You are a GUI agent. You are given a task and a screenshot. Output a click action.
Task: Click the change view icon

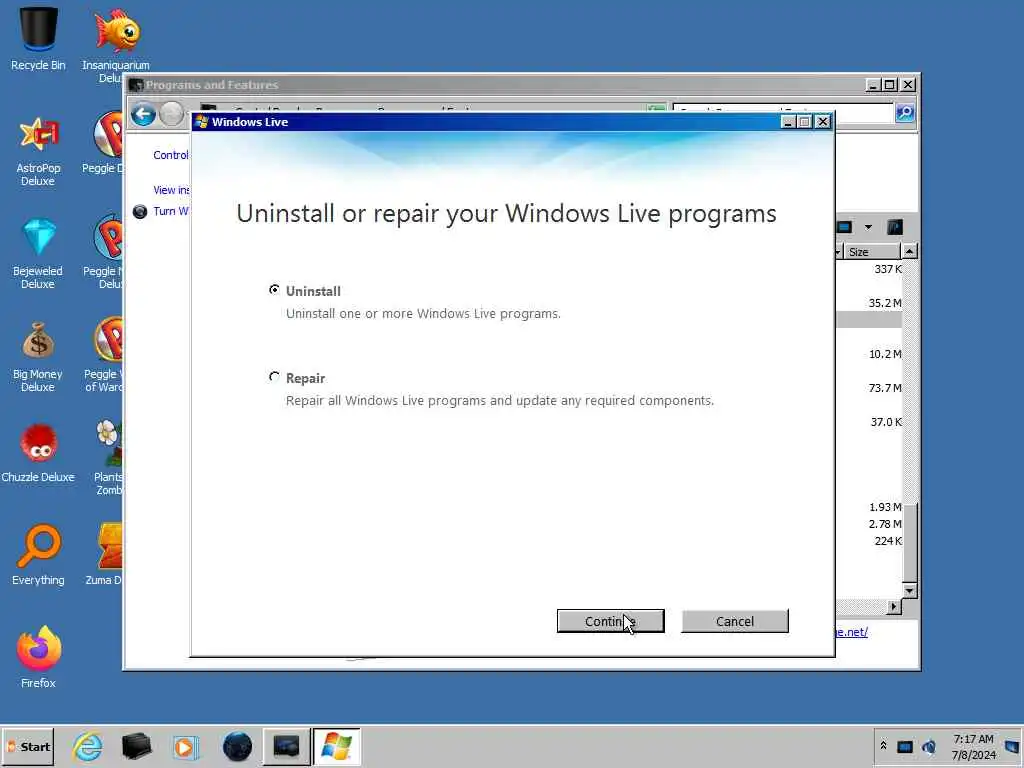(844, 227)
